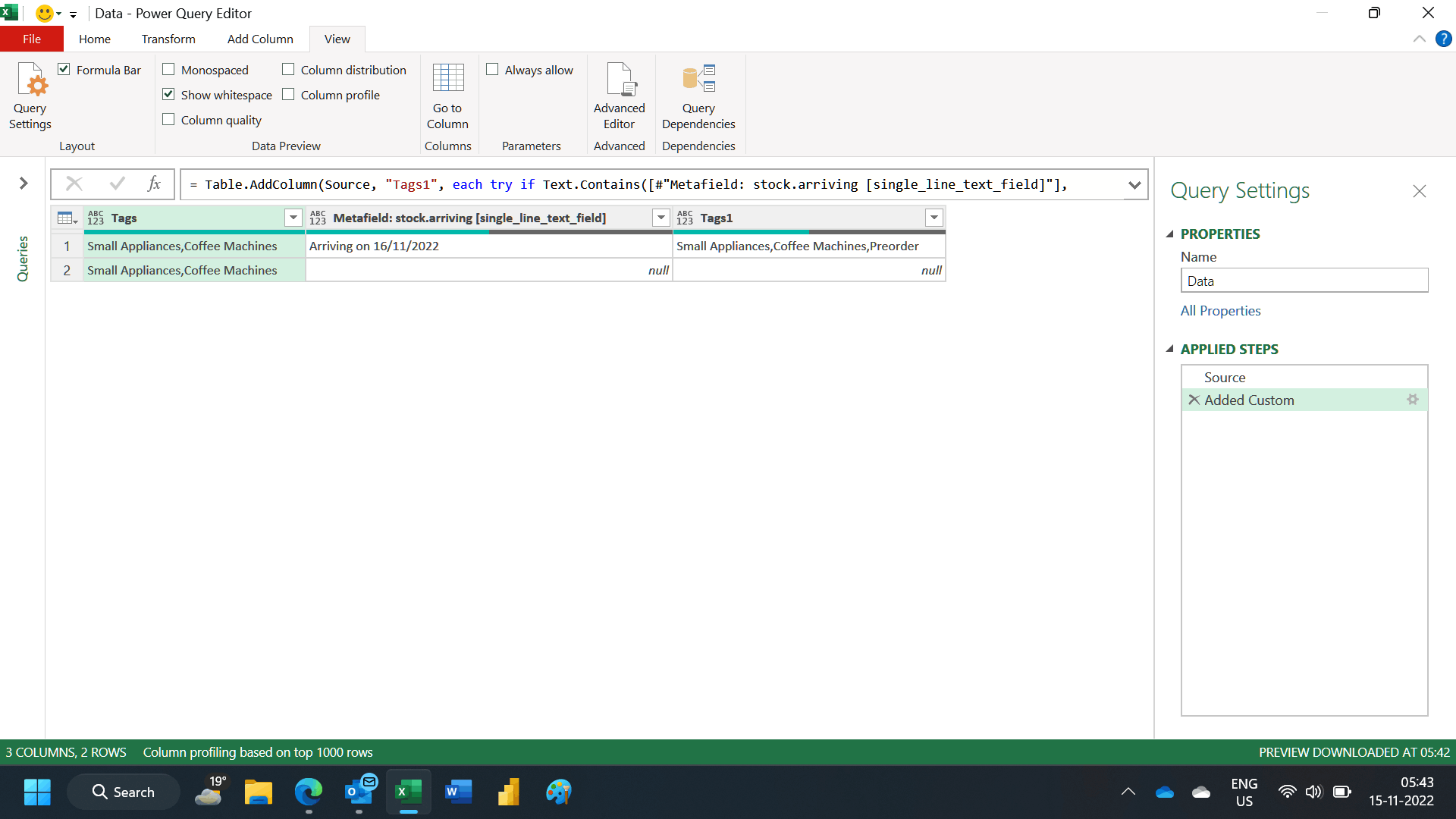This screenshot has height=819, width=1456.
Task: Expand the formula bar
Action: (1134, 184)
